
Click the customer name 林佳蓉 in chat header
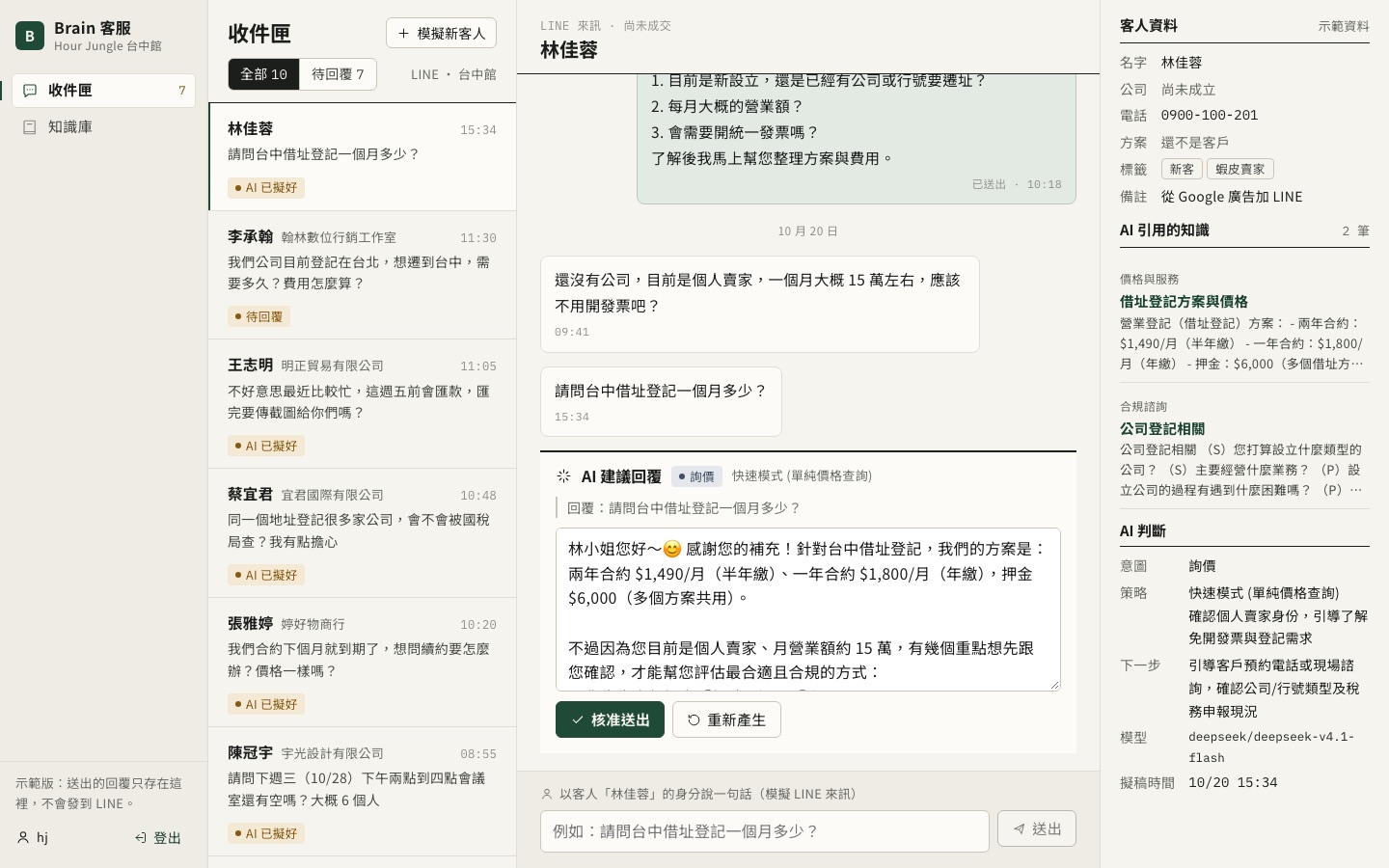point(569,50)
